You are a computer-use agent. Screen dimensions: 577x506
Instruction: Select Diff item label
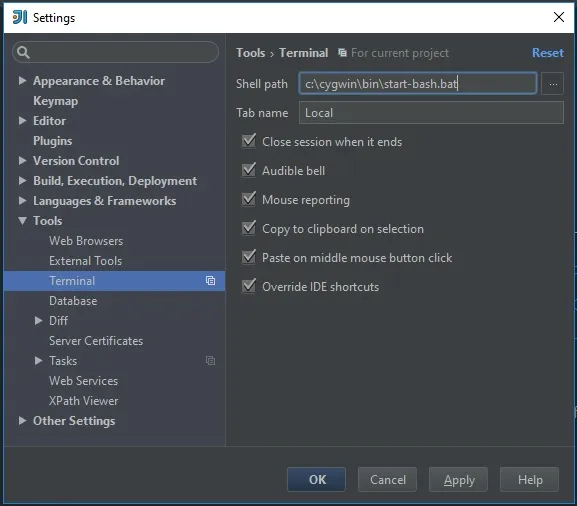[59, 321]
